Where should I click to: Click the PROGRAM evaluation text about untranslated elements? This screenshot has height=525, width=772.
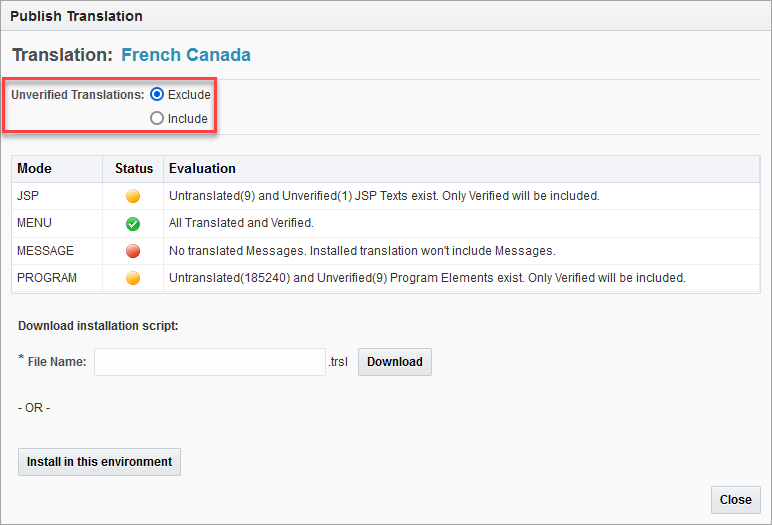[427, 278]
